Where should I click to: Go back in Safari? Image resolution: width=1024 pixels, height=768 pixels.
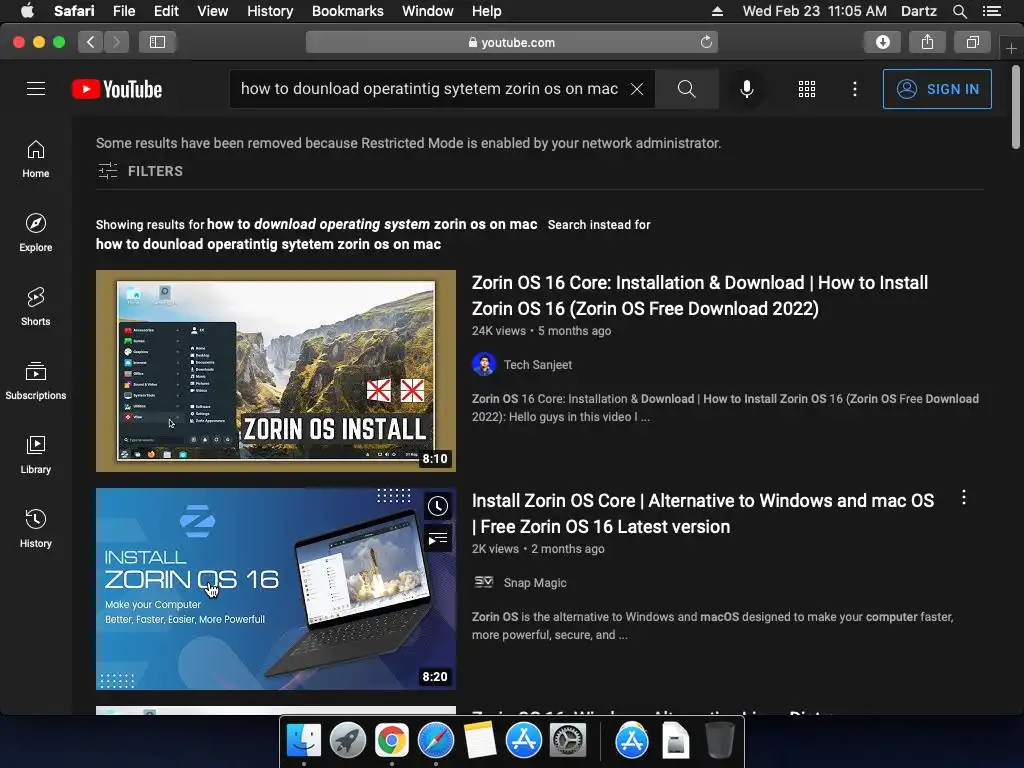tap(91, 42)
